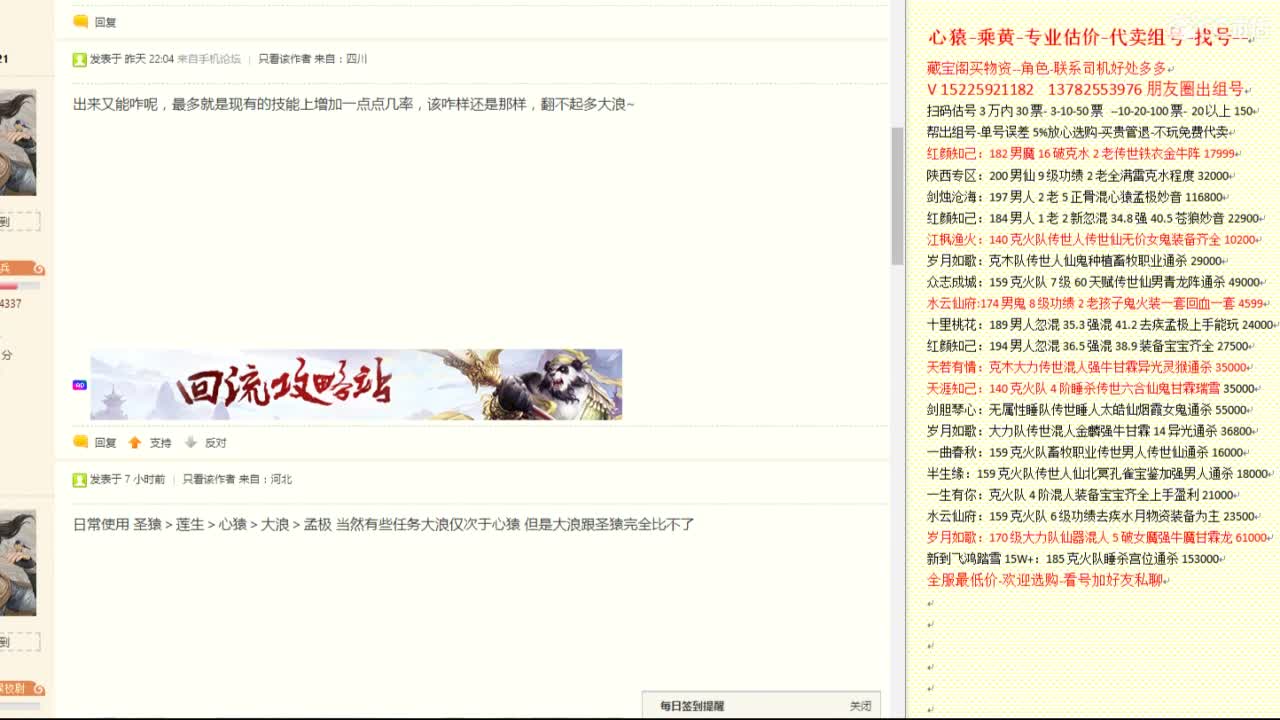Click the post text starting 出来又能咋呢
The height and width of the screenshot is (720, 1280).
tap(353, 104)
